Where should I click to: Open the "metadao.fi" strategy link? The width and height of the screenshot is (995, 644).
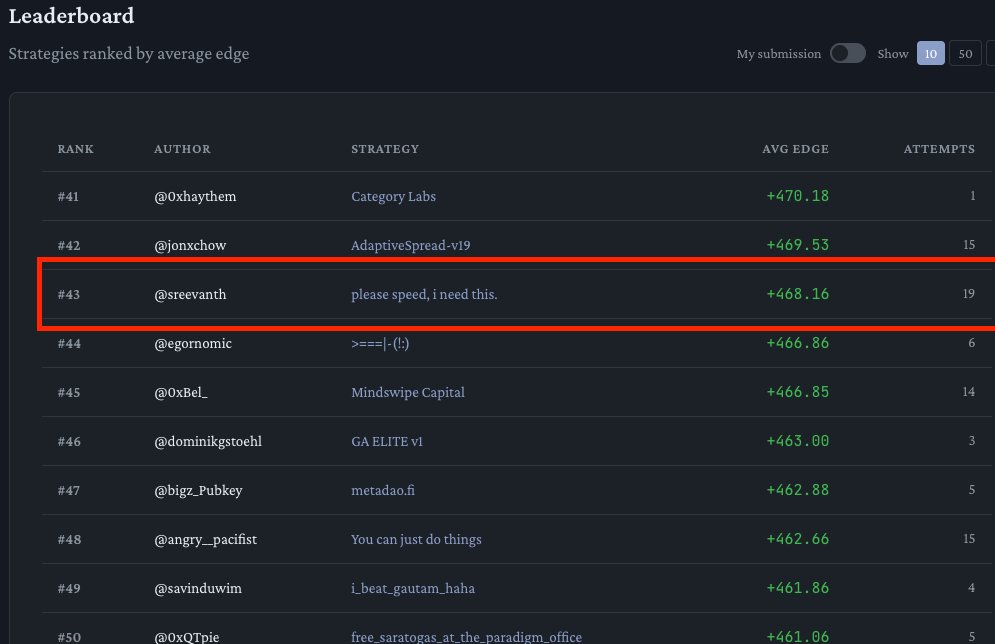[383, 490]
